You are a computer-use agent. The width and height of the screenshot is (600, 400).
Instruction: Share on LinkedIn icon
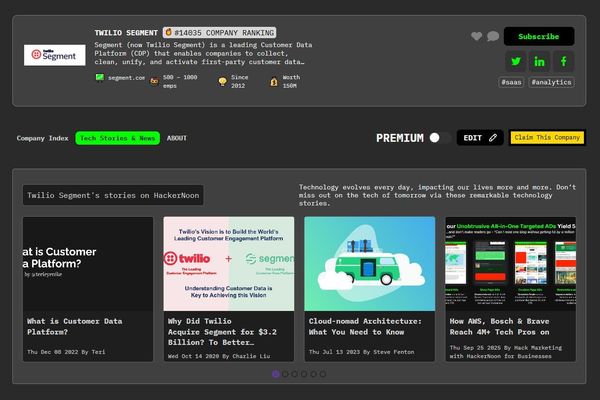click(539, 61)
